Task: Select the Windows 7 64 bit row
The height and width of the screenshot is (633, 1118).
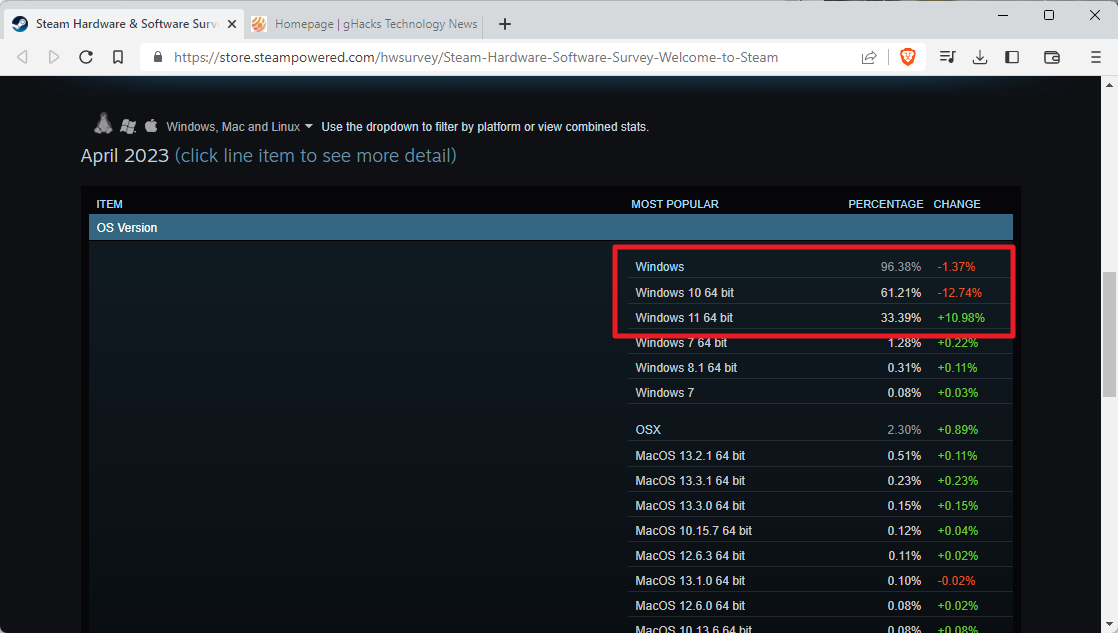Action: [820, 343]
